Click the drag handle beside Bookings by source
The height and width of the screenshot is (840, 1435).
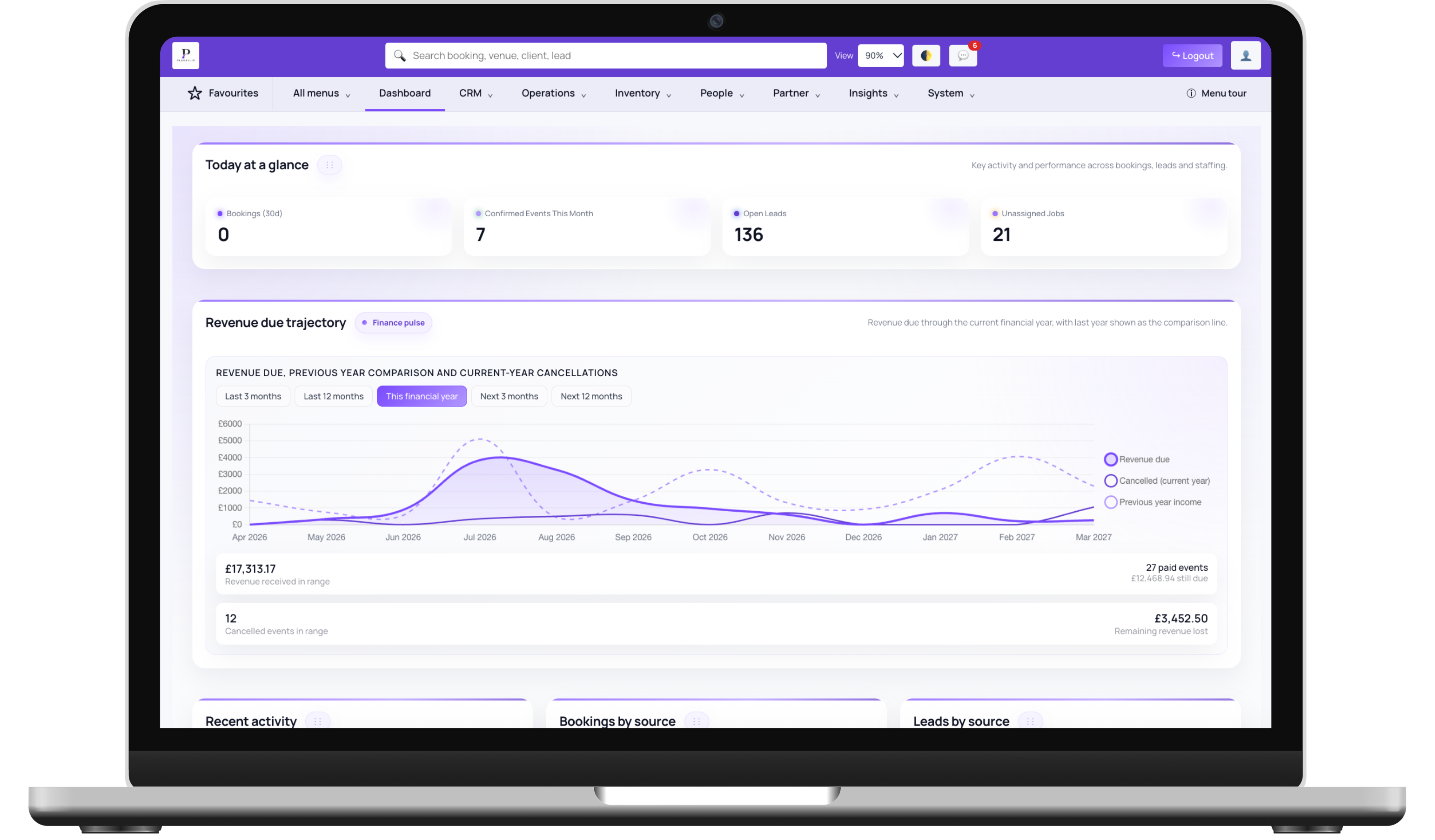[x=697, y=721]
